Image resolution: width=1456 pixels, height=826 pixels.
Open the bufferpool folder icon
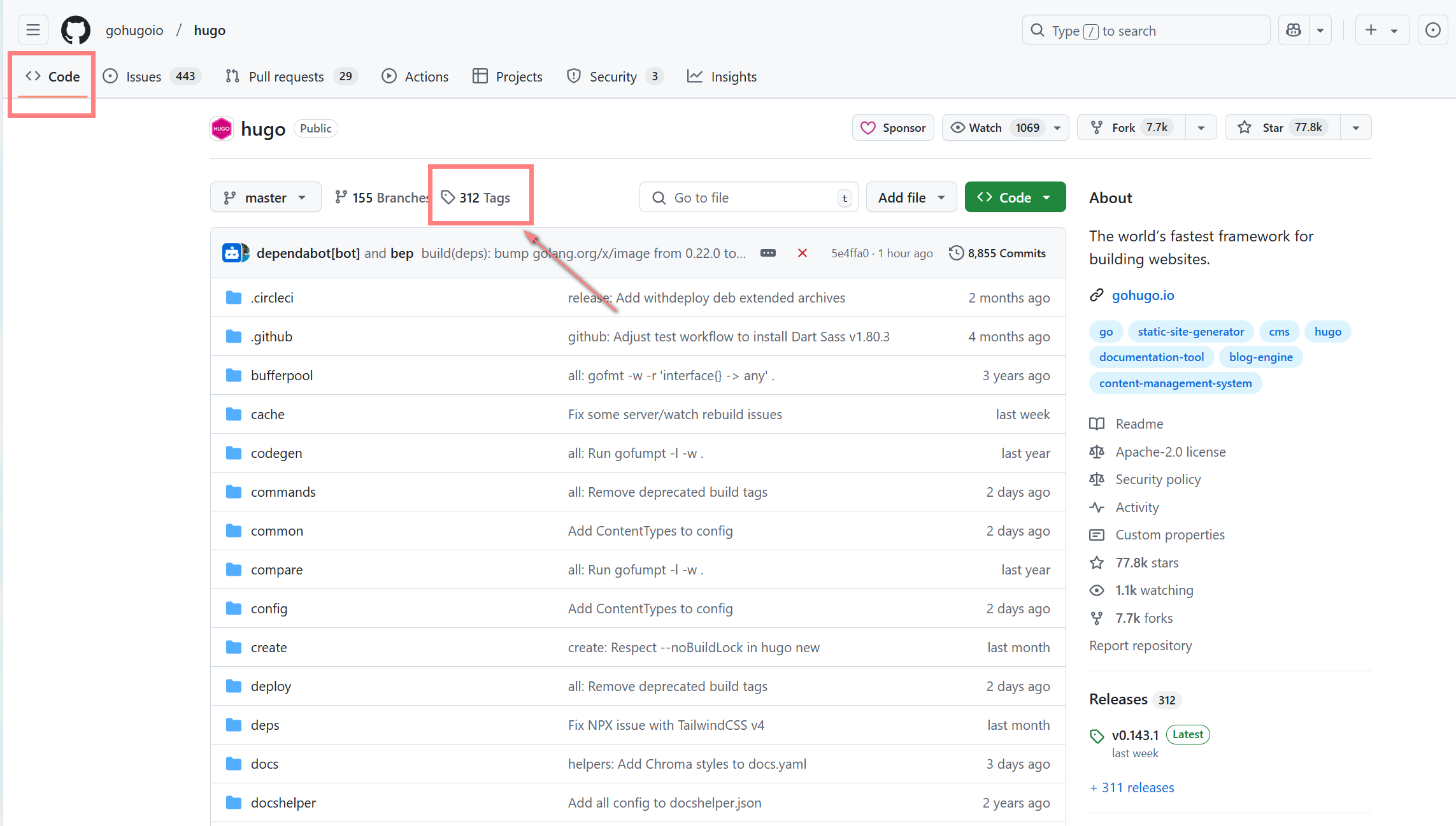[x=234, y=375]
